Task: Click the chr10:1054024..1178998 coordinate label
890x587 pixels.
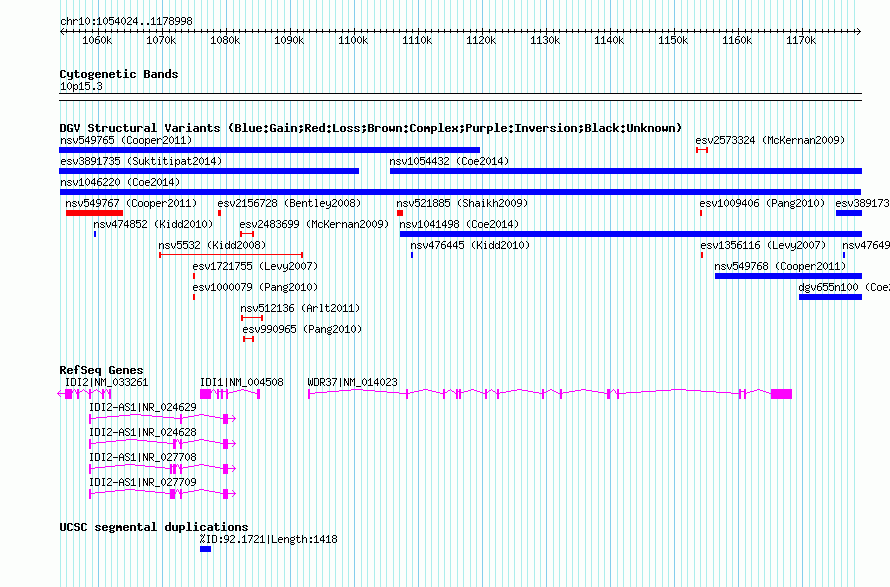Action: (126, 22)
